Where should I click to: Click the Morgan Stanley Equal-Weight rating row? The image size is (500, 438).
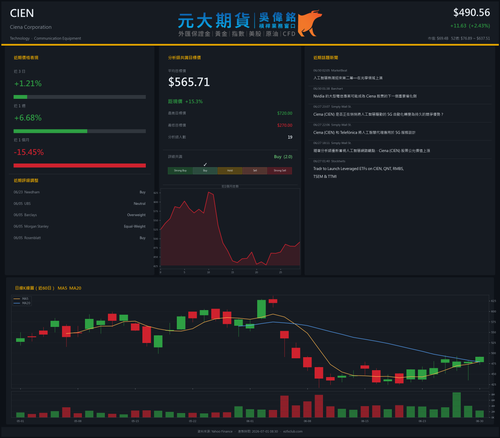coord(80,226)
